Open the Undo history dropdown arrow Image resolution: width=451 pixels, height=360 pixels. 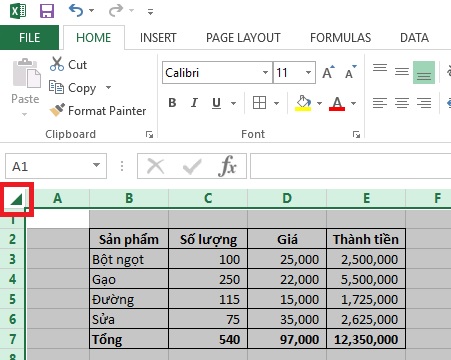pos(91,11)
